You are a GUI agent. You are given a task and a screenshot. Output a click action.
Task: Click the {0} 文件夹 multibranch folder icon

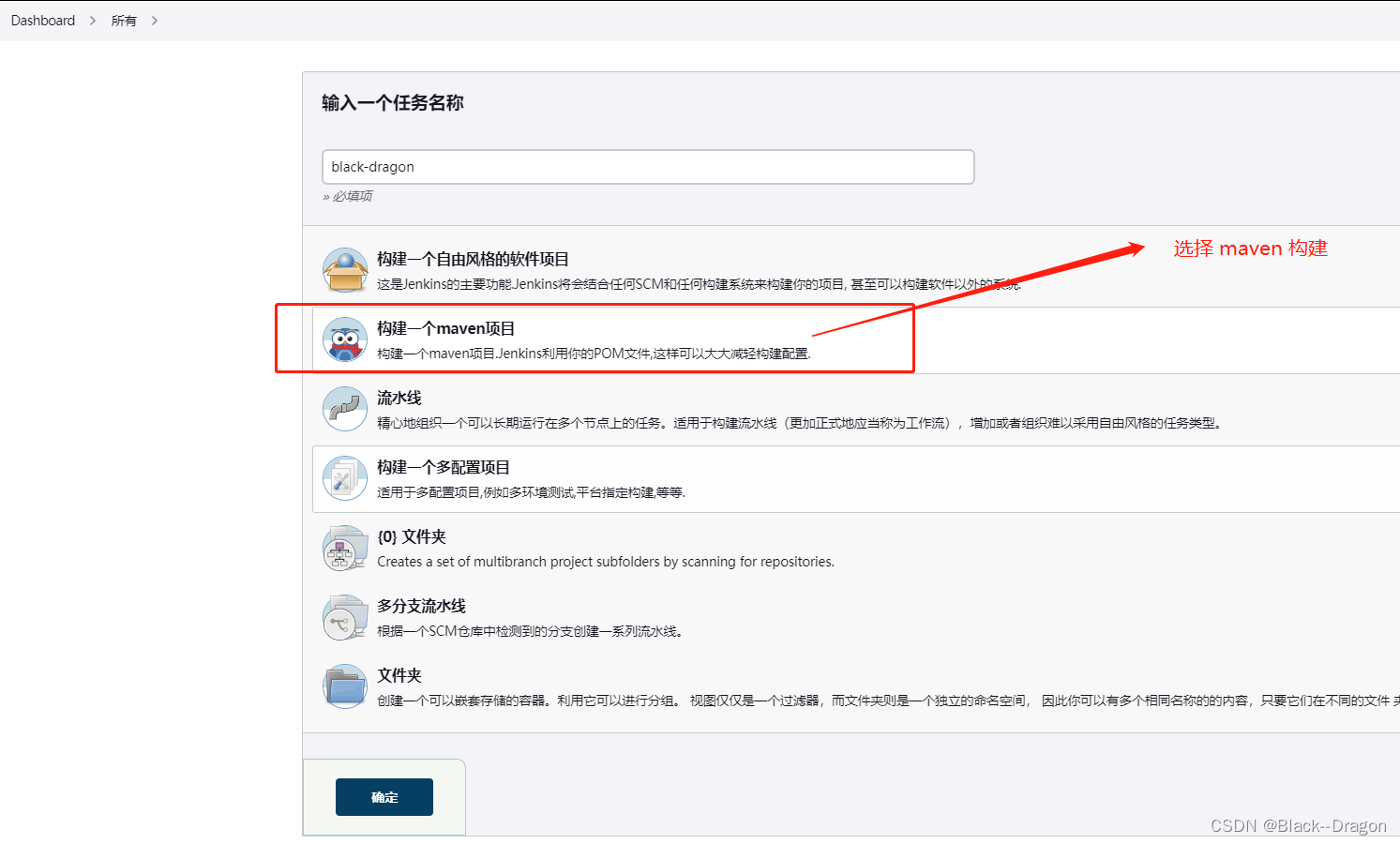coord(344,547)
